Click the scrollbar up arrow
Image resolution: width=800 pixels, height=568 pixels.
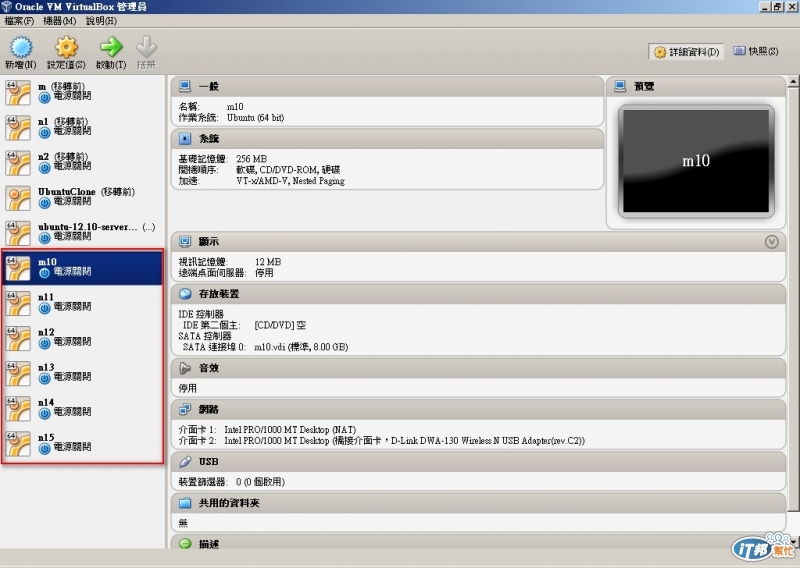(x=793, y=81)
